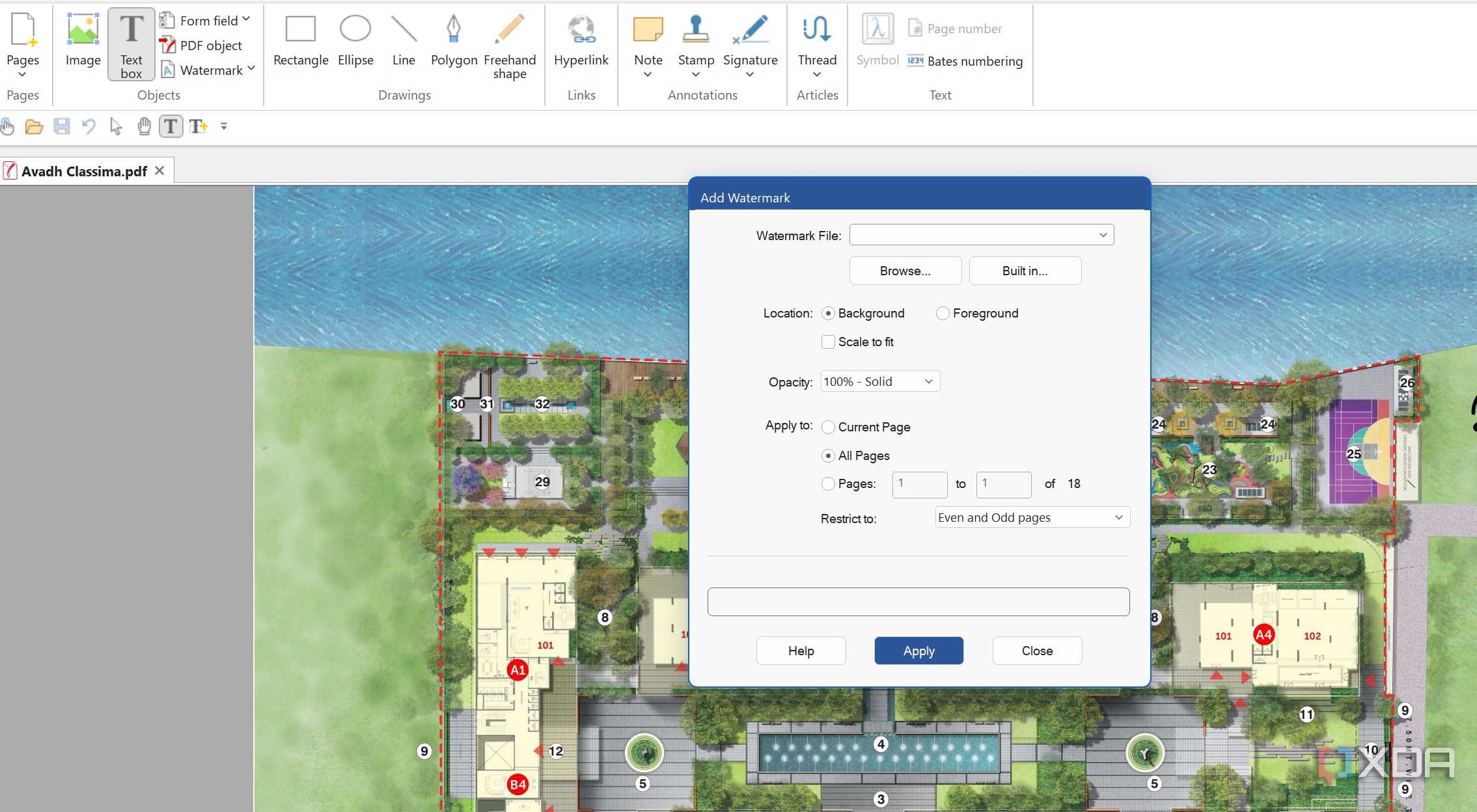This screenshot has height=812, width=1477.
Task: Add a Hyperlink
Action: [581, 42]
